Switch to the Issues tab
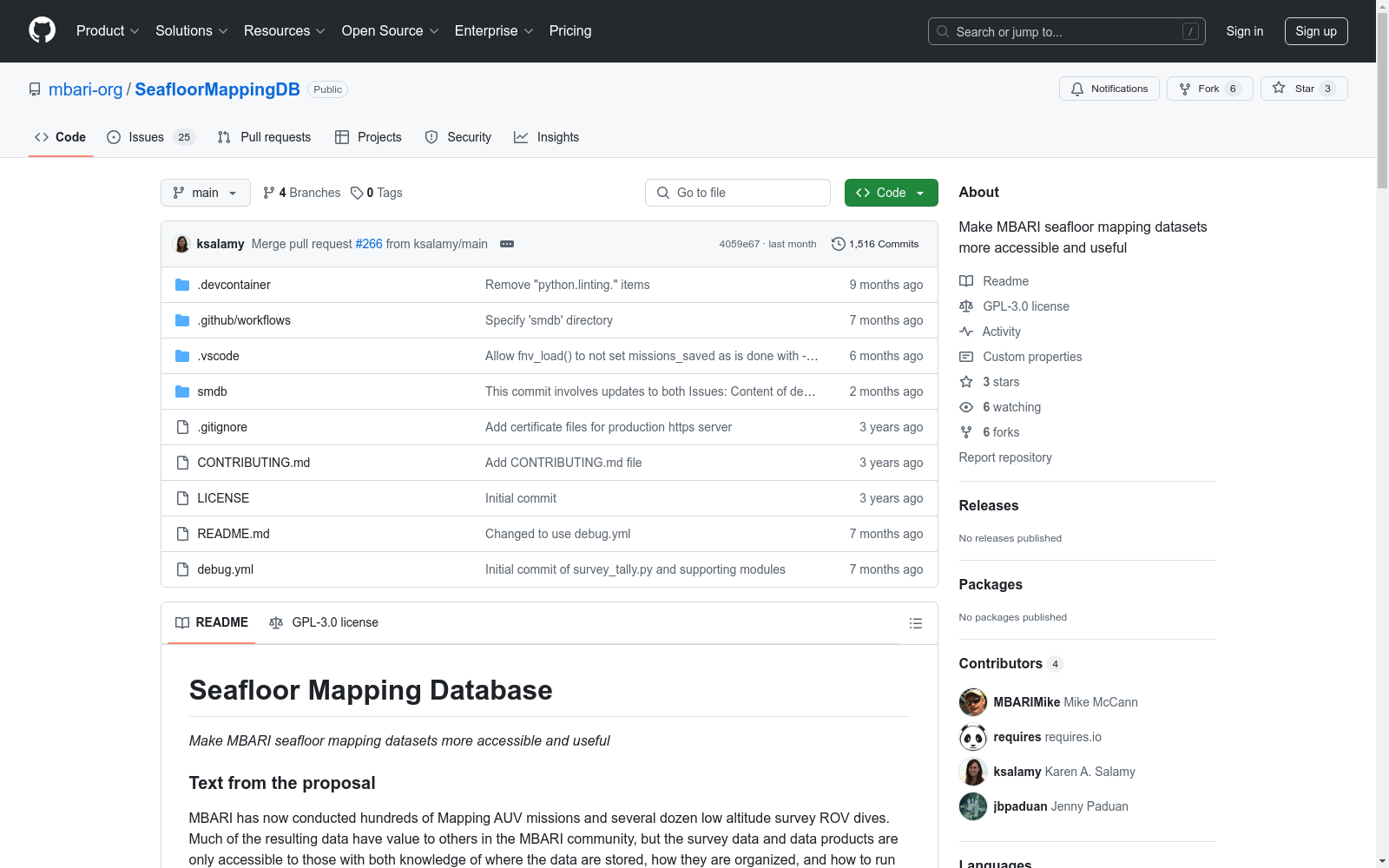This screenshot has width=1389, height=868. tap(151, 137)
